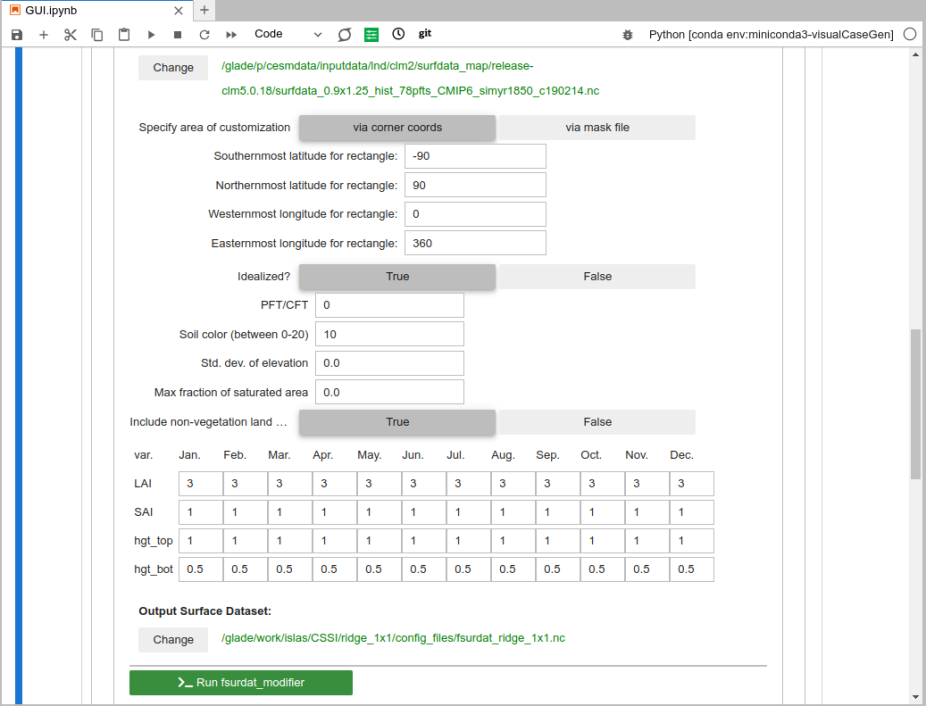The height and width of the screenshot is (706, 926).
Task: Open the cell type Code dropdown
Action: click(x=288, y=34)
